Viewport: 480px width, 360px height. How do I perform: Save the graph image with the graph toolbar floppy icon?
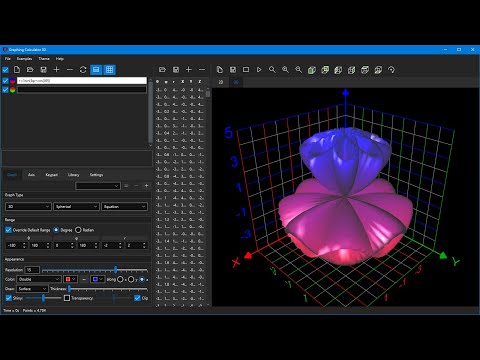233,70
